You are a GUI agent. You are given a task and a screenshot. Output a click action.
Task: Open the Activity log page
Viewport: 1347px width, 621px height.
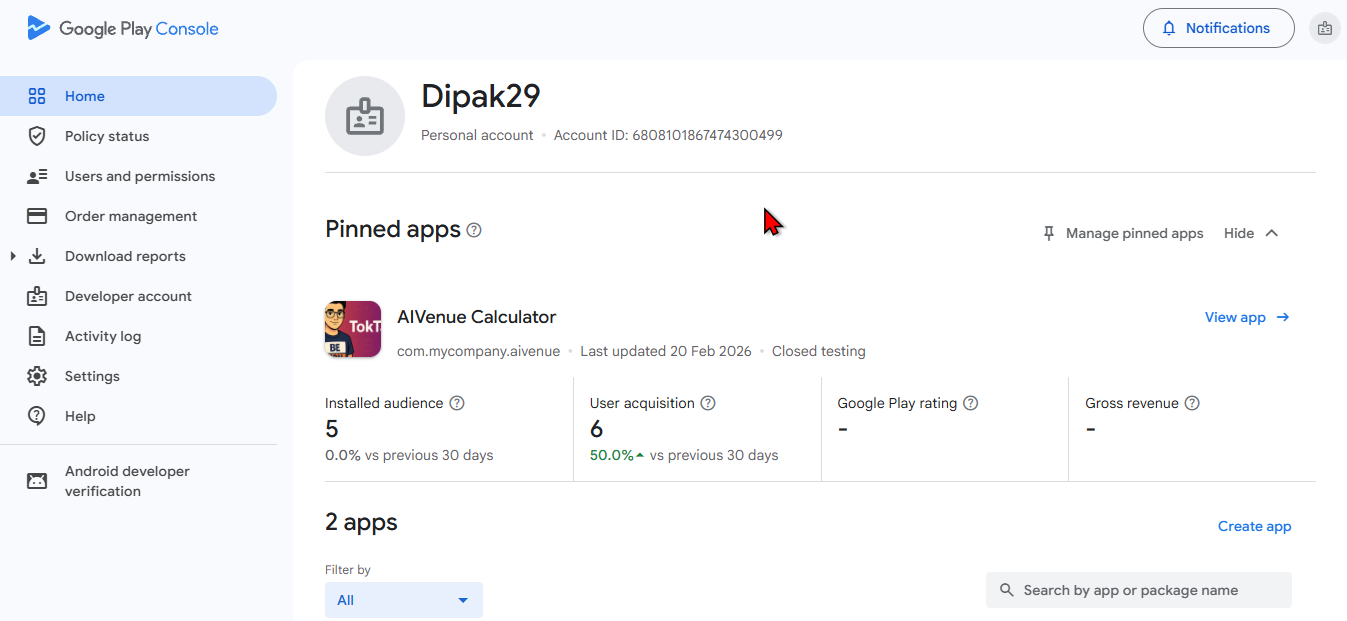[103, 336]
